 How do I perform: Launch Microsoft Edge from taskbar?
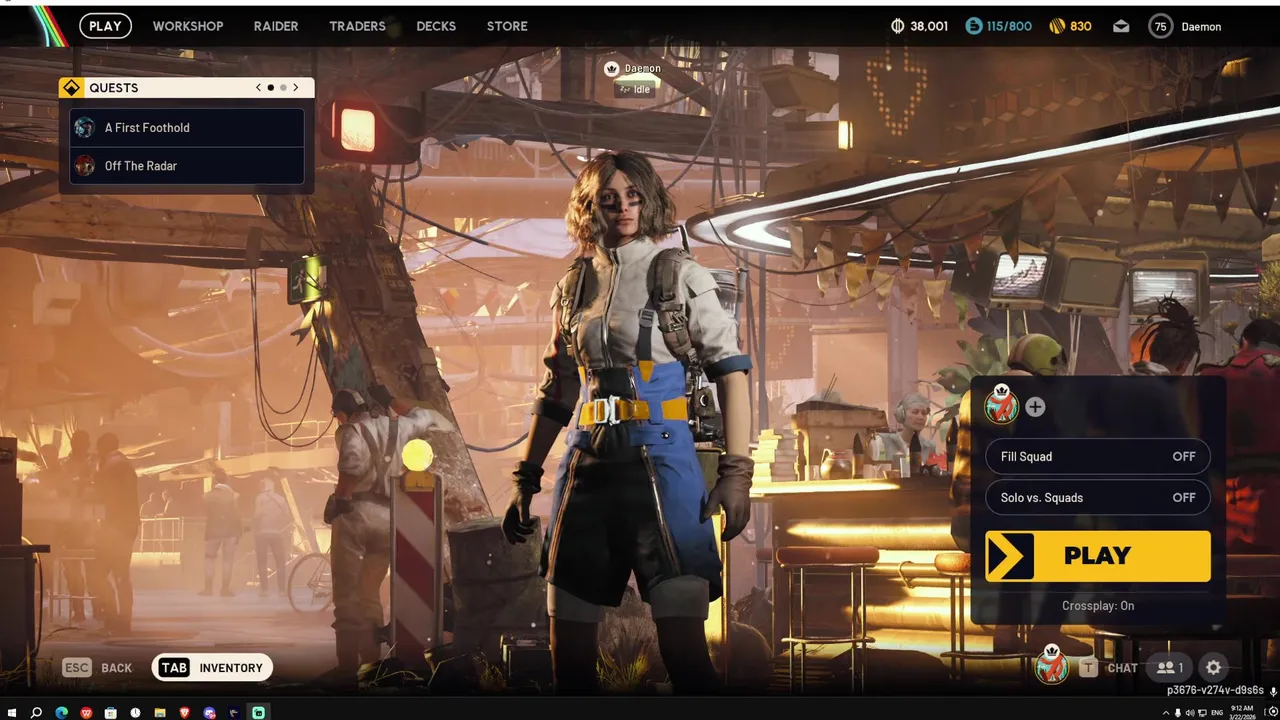[x=61, y=713]
